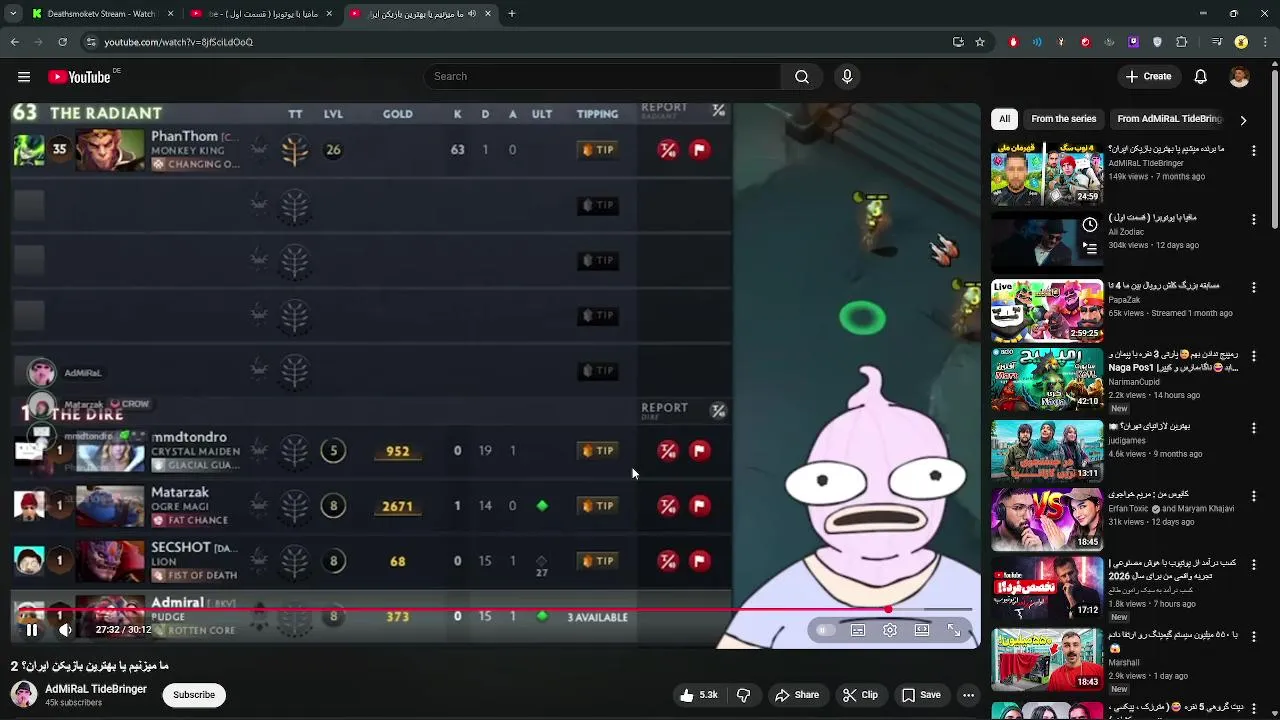1280x720 pixels.
Task: Close the currently playing YouTube tab
Action: tap(488, 14)
